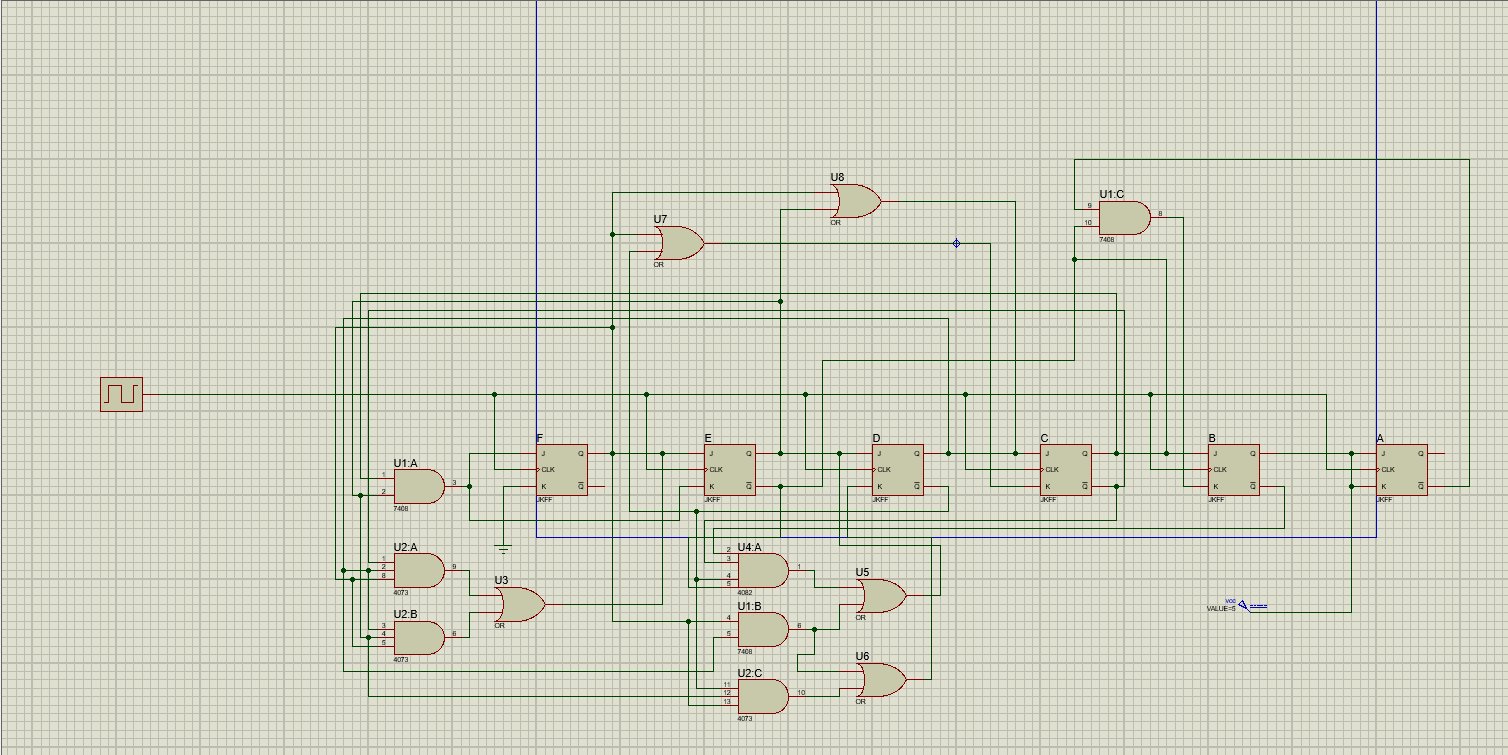Select JK flip-flop C

[x=1065, y=470]
